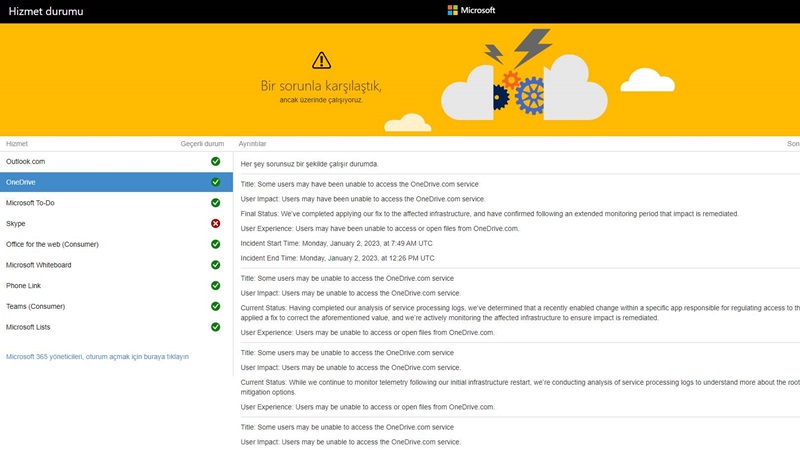Select the Skype service row
The image size is (800, 450).
coord(116,223)
